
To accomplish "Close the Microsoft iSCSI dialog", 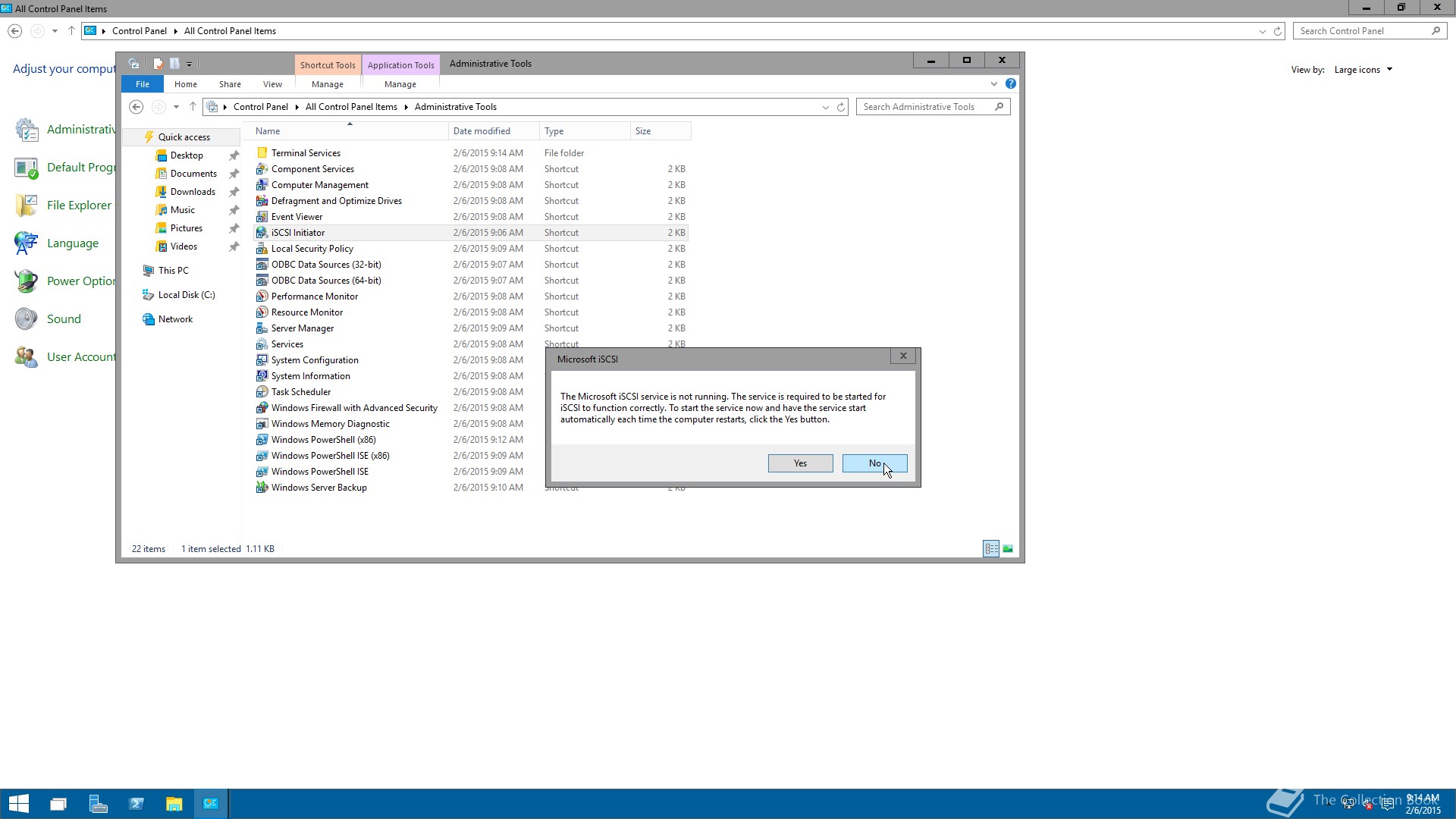I will tap(902, 356).
